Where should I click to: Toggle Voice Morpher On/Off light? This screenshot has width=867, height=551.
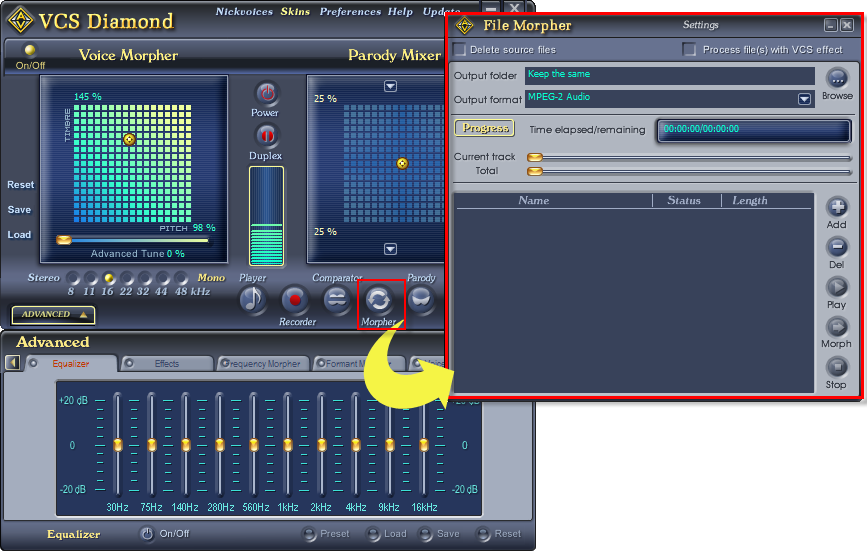(x=30, y=50)
